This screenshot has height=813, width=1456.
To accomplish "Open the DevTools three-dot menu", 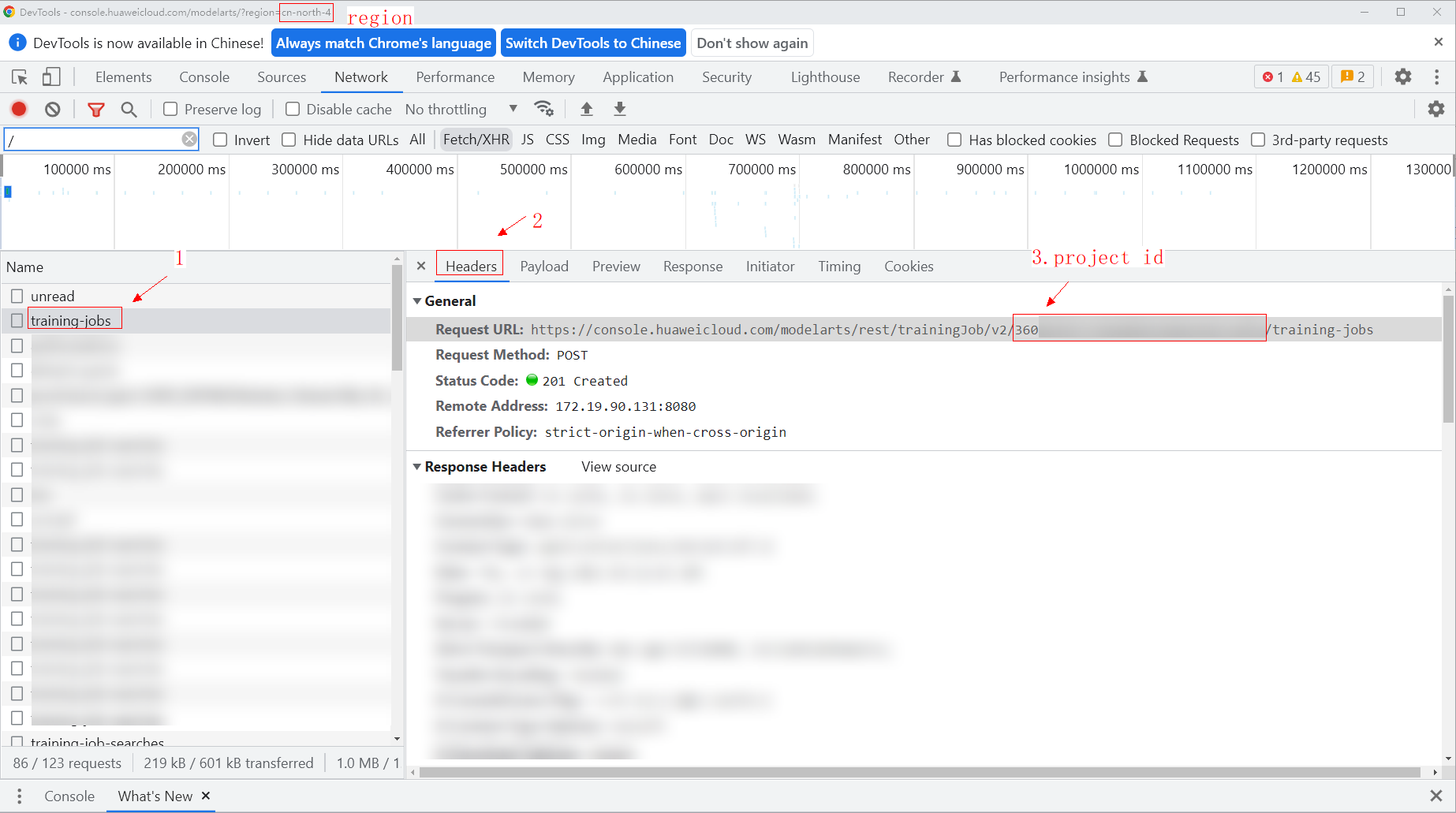I will [1436, 76].
